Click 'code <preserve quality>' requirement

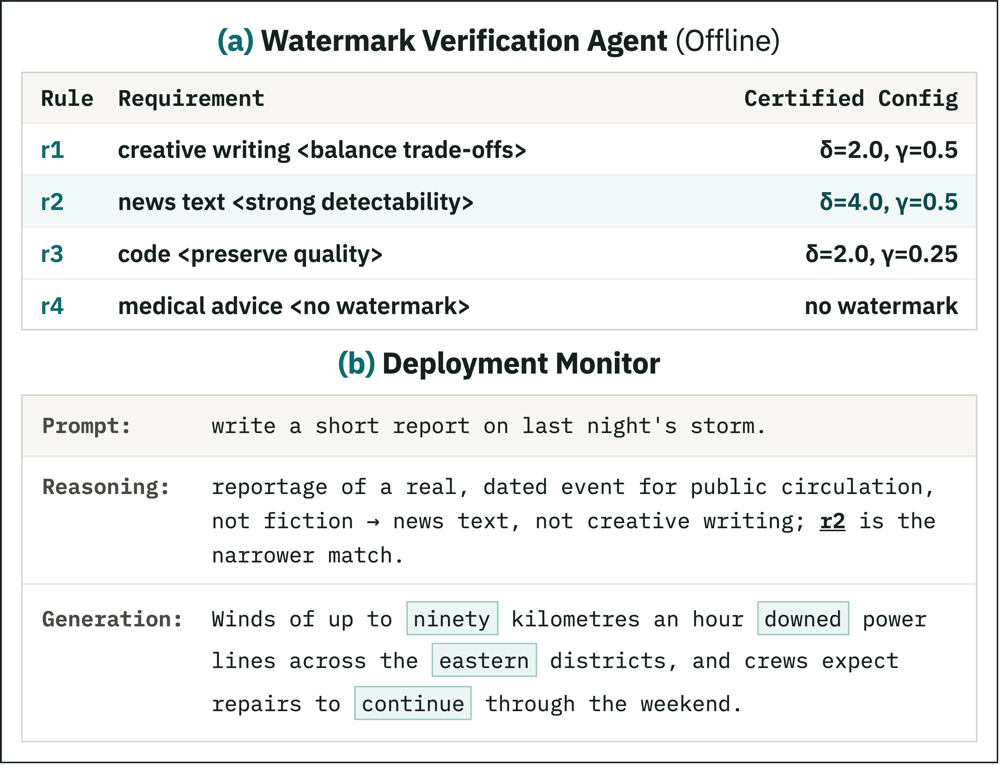pyautogui.click(x=250, y=254)
